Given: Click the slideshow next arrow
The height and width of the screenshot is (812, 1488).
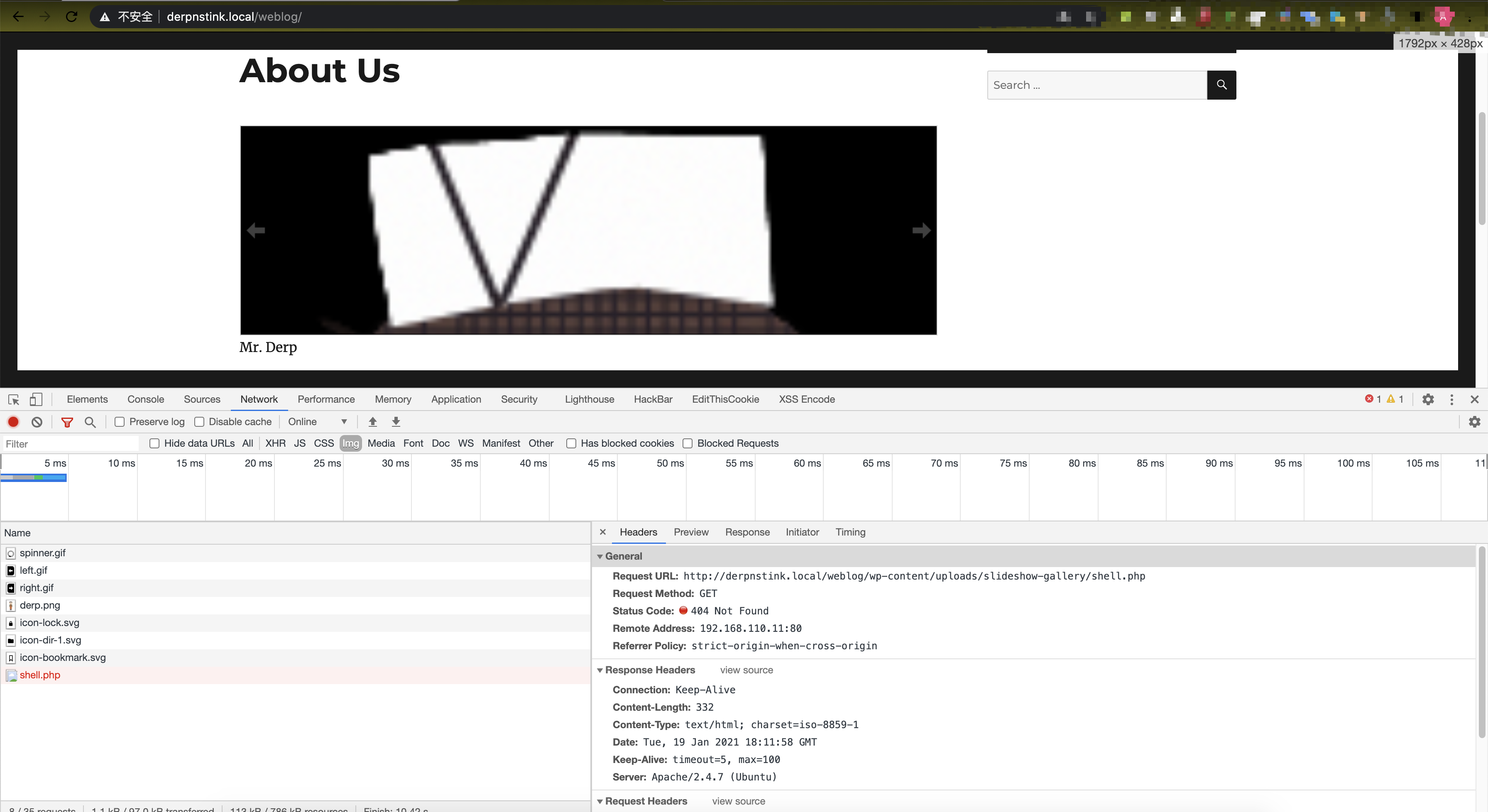Looking at the screenshot, I should pyautogui.click(x=921, y=230).
